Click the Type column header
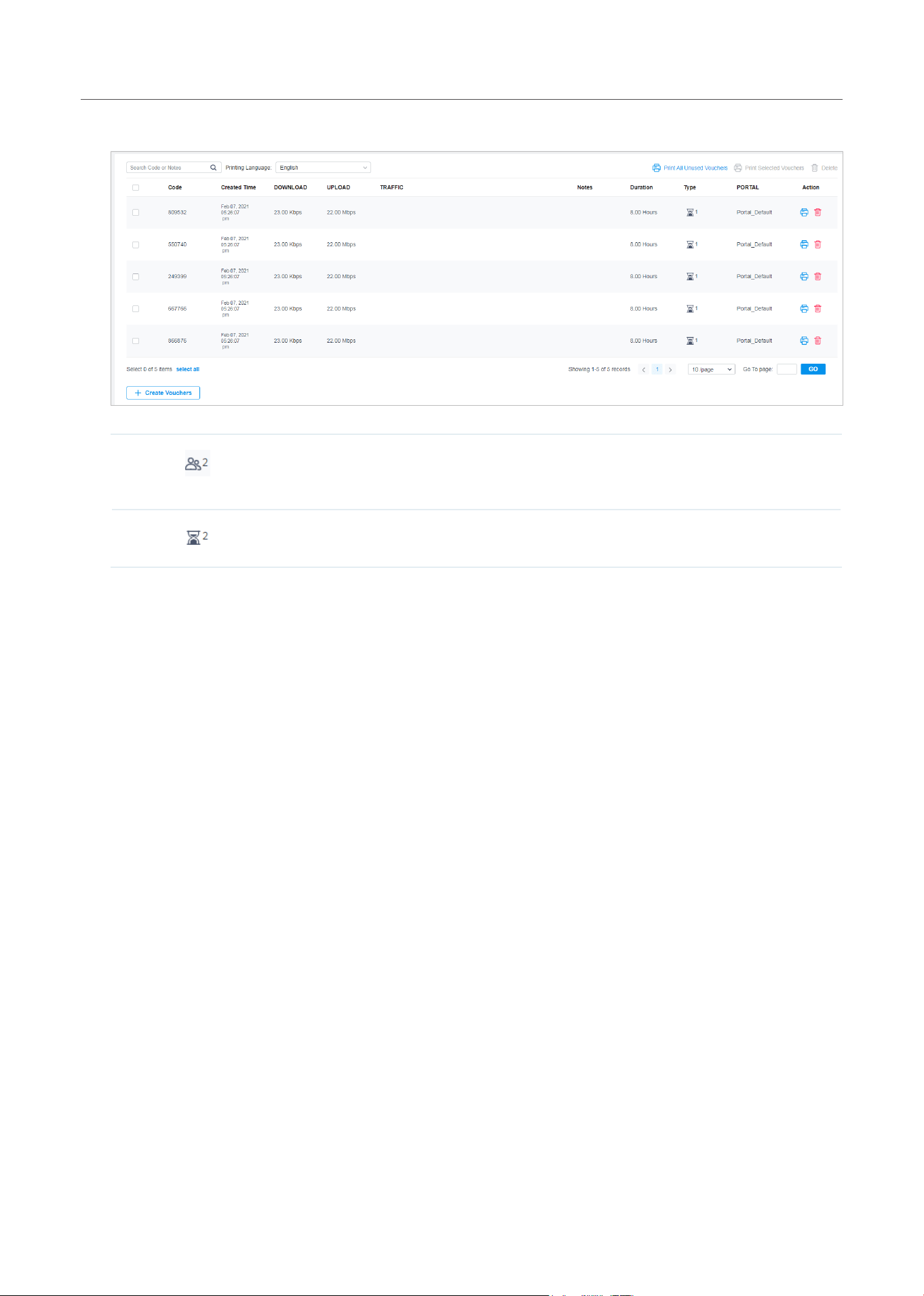924x1296 pixels. coord(690,187)
